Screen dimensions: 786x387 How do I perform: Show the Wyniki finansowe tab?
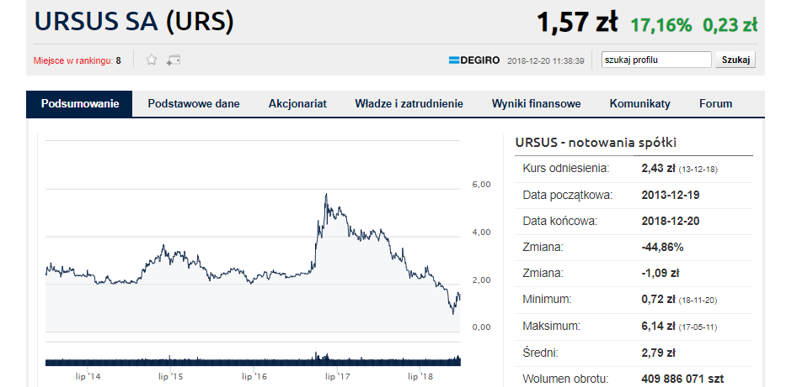click(536, 104)
